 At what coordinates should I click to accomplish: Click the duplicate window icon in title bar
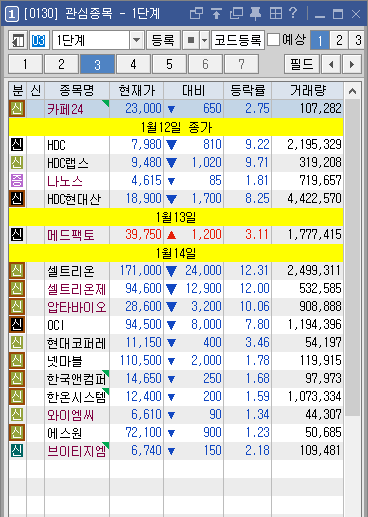point(236,14)
